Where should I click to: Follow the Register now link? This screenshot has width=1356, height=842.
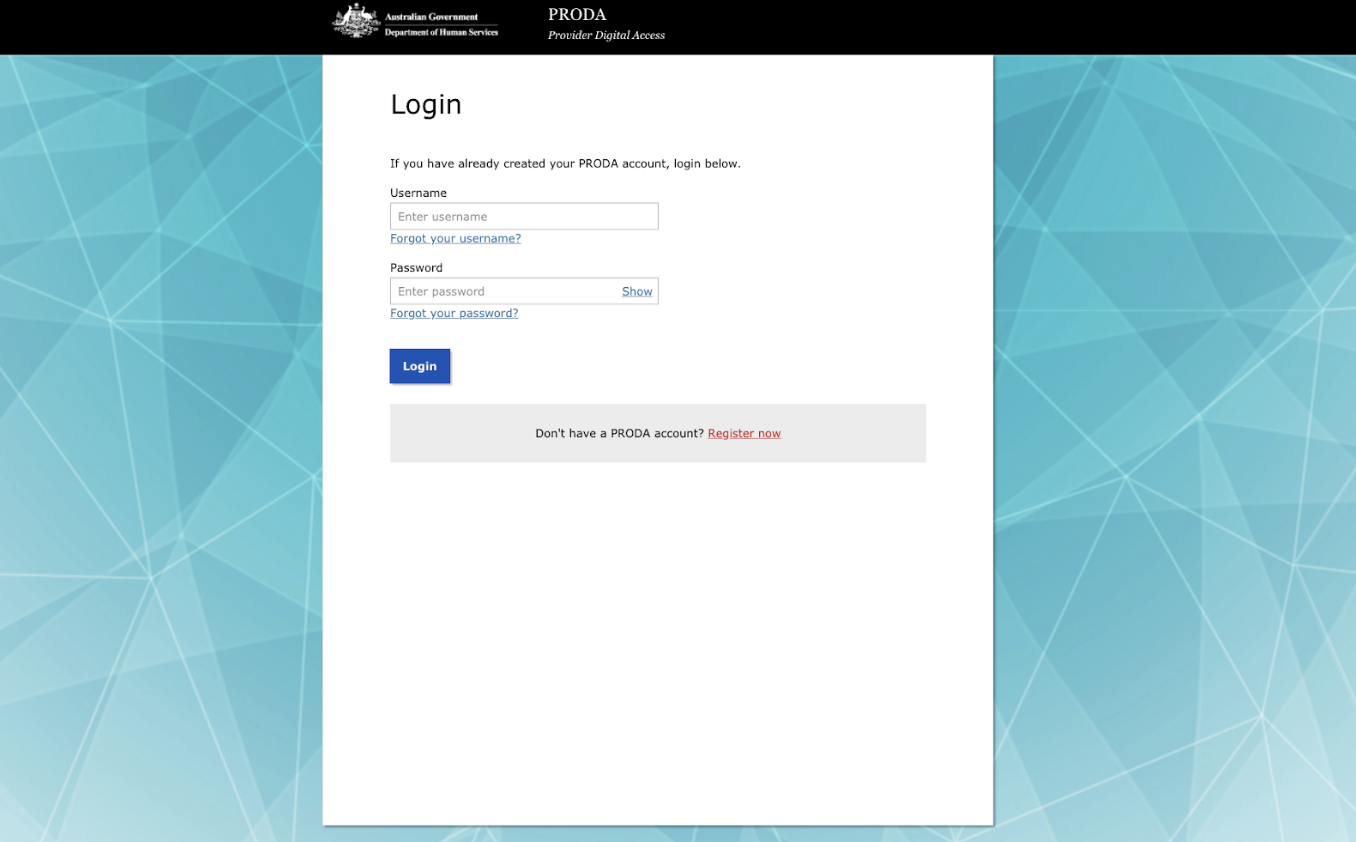point(744,434)
